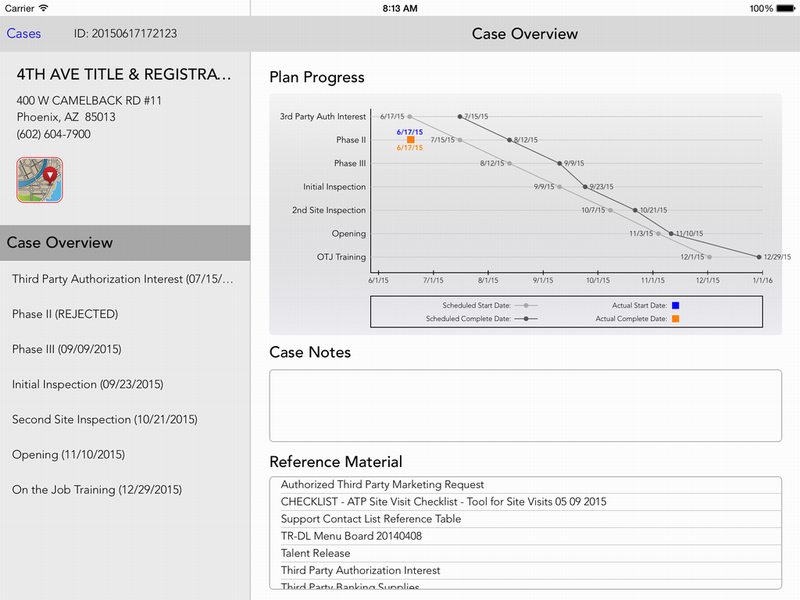
Task: Select the orange actual-date square on Phase II
Action: [410, 139]
